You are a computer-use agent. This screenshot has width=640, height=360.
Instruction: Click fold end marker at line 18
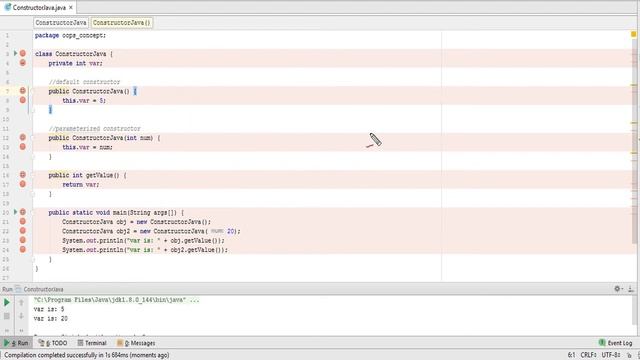point(33,194)
